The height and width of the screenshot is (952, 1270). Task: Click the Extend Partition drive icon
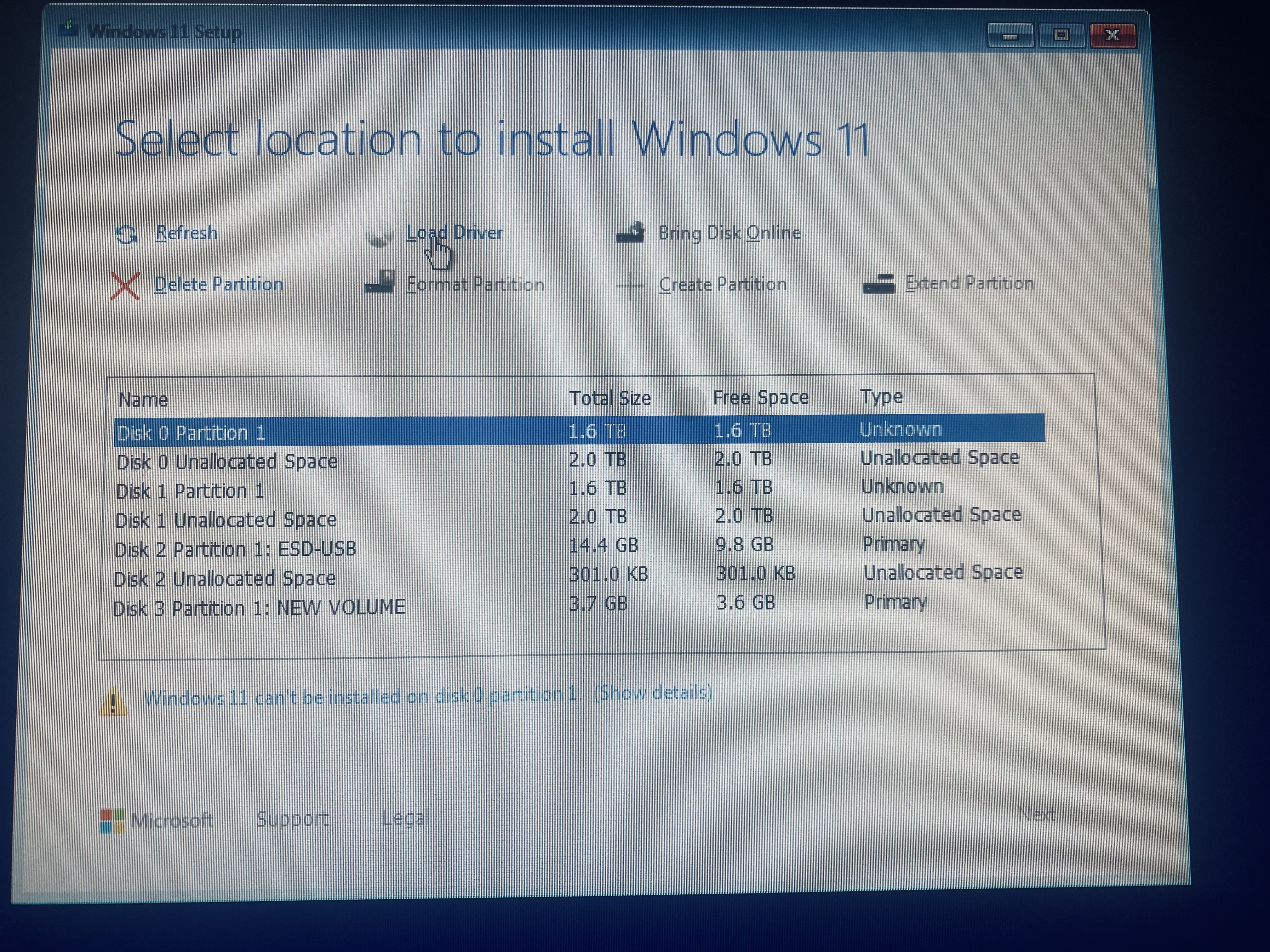pos(879,283)
